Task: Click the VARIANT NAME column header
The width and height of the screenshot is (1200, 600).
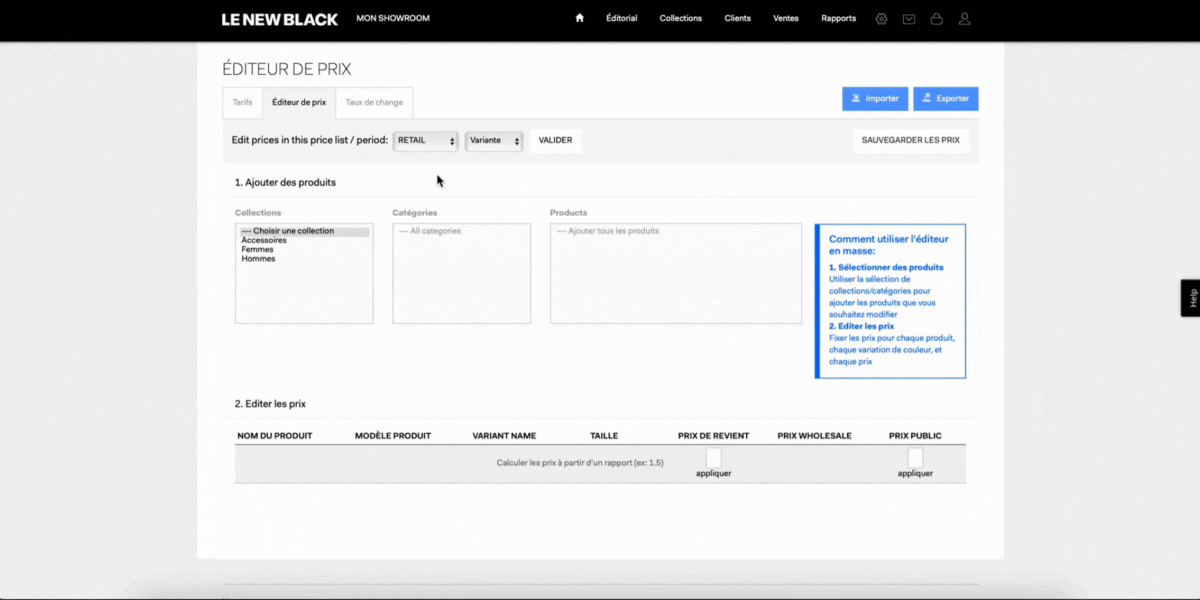Action: (x=504, y=436)
